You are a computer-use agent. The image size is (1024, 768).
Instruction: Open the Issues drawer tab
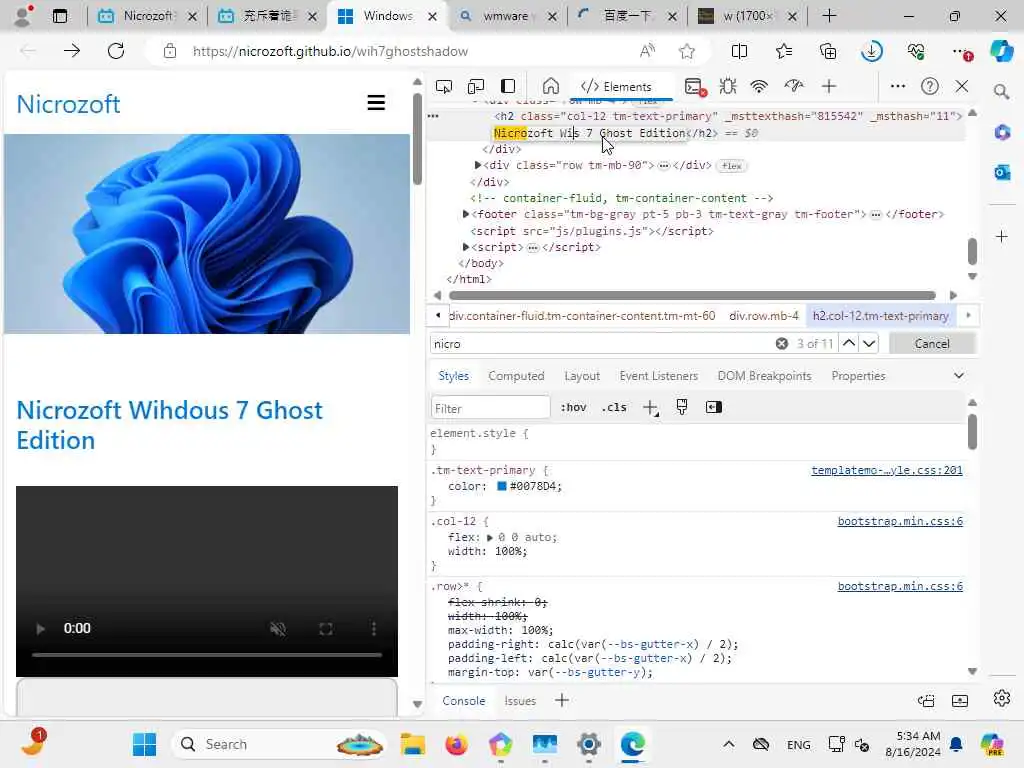tap(520, 701)
